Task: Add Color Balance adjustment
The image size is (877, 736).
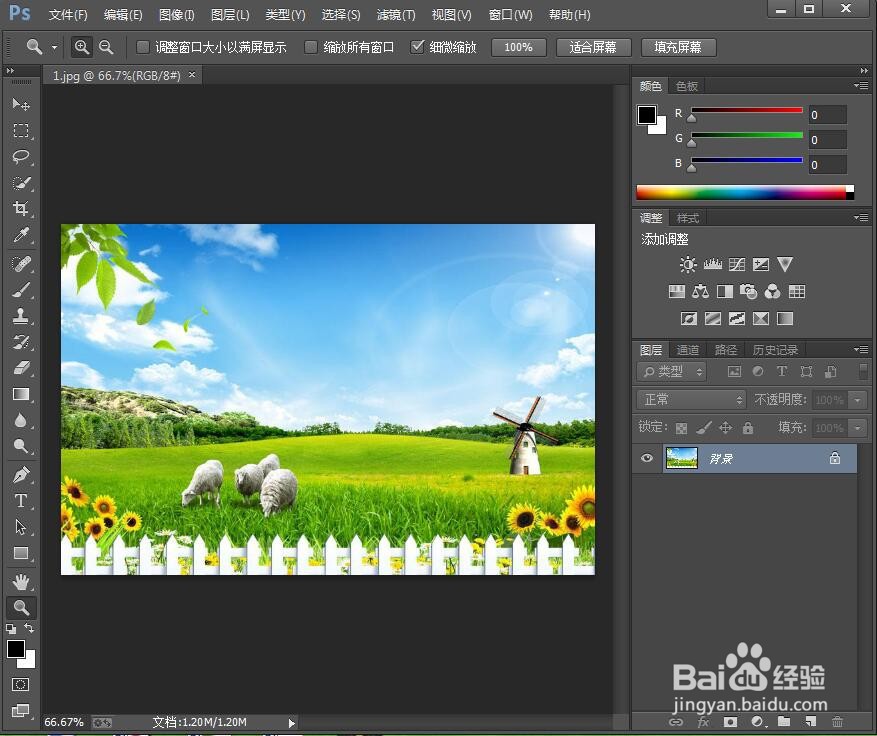Action: [x=700, y=291]
